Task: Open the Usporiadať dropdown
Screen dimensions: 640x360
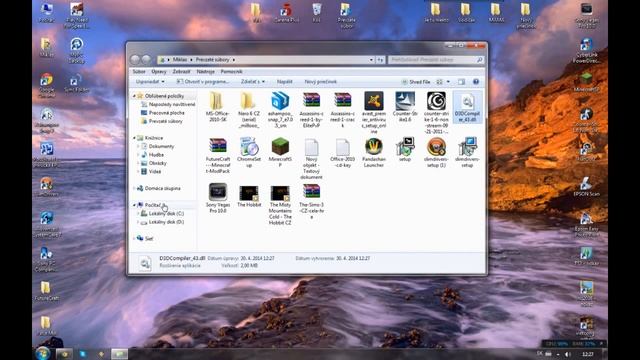Action: [150, 82]
